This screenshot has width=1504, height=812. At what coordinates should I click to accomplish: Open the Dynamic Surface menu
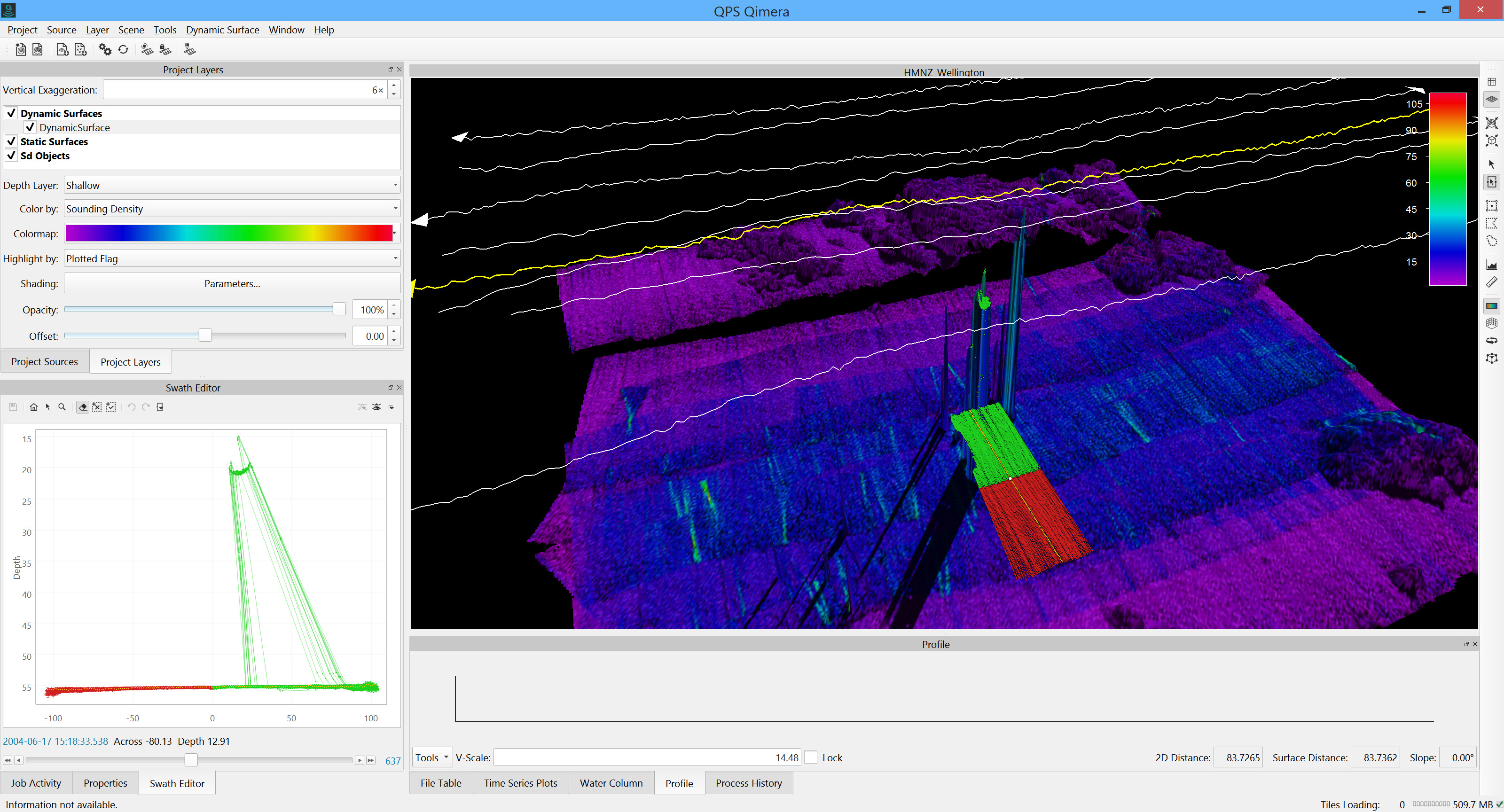[x=222, y=30]
